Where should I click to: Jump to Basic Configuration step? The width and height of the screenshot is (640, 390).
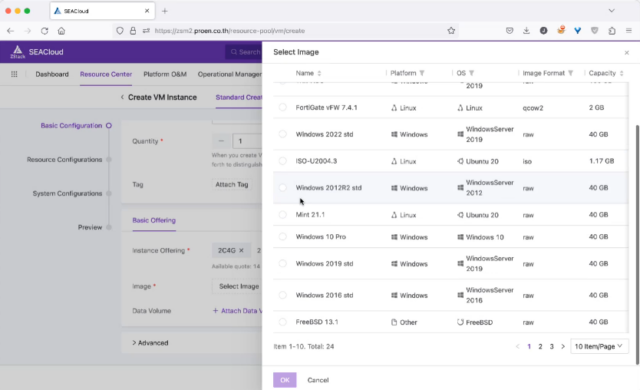point(71,126)
